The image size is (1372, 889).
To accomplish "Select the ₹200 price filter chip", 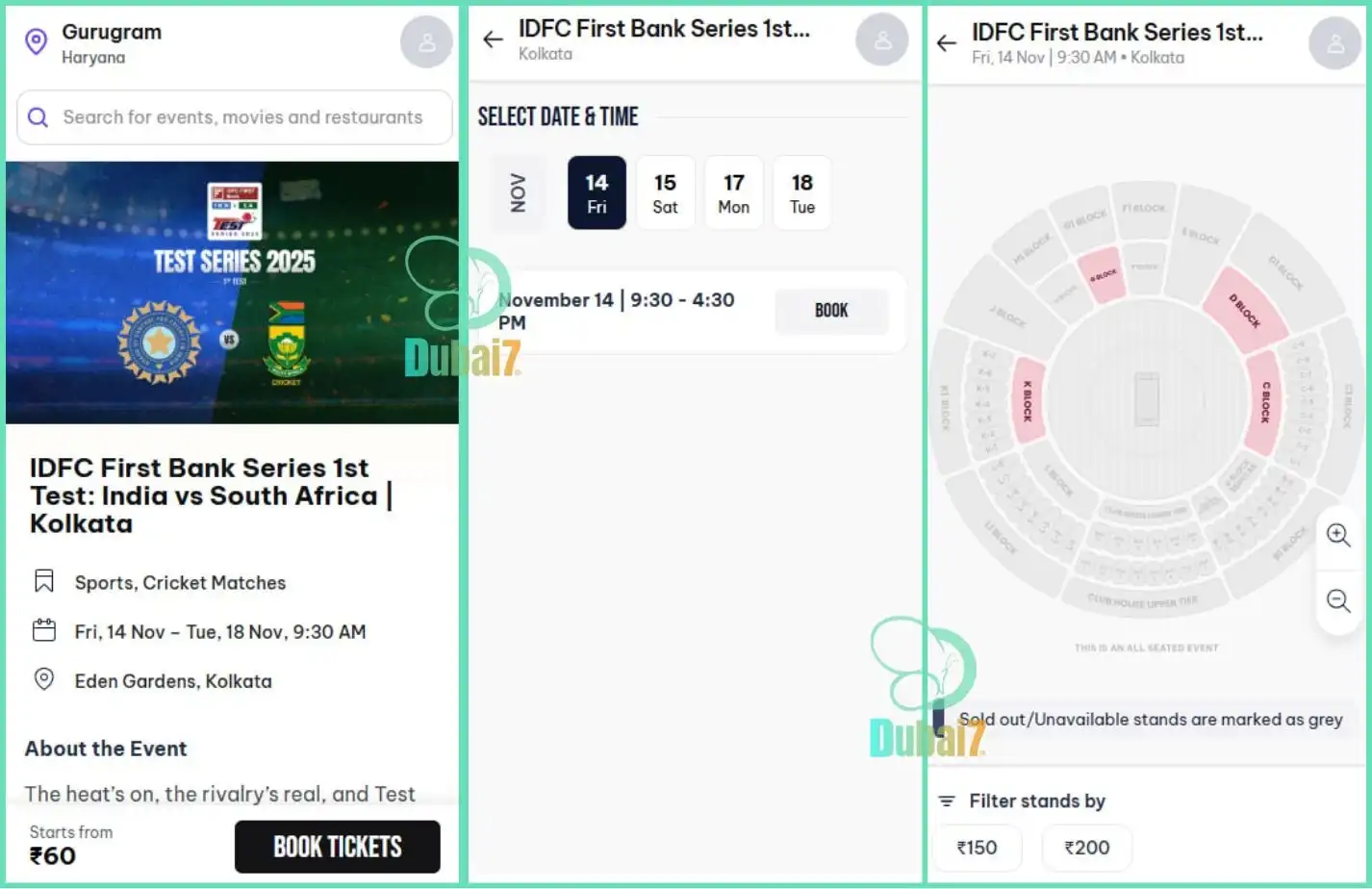I will click(1086, 848).
